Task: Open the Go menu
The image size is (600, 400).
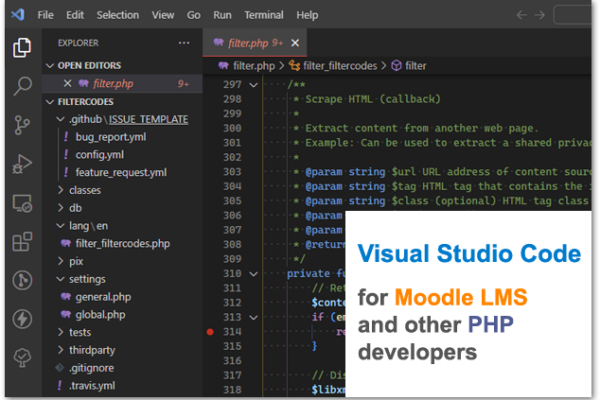Action: point(194,15)
